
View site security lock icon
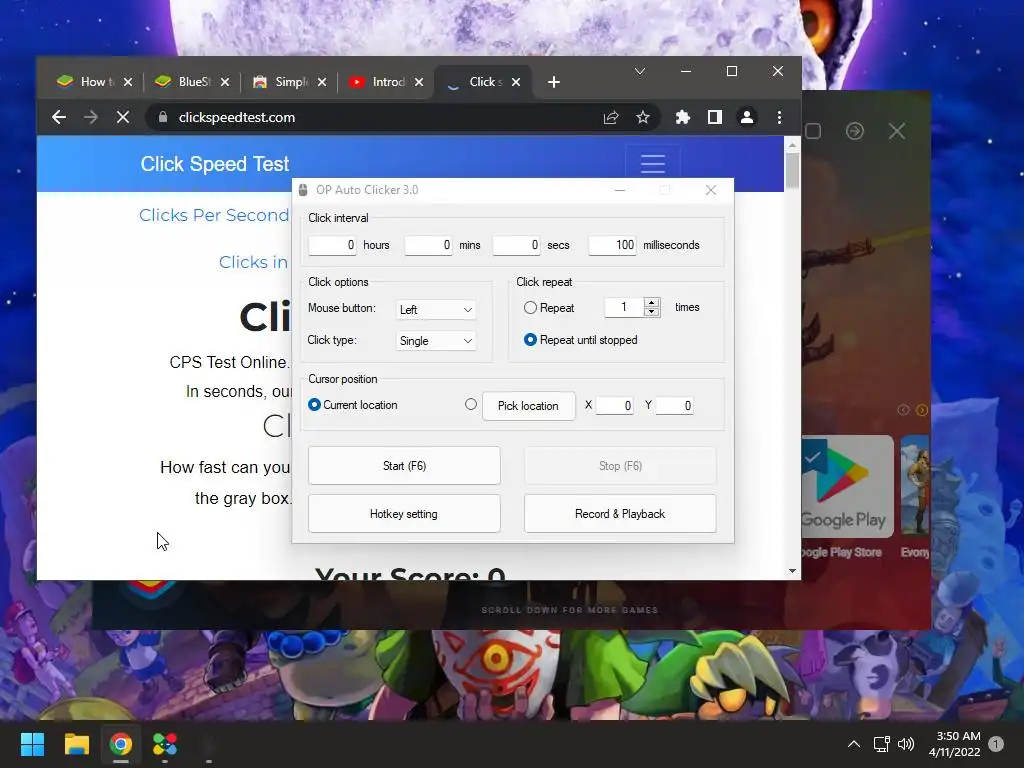pos(163,117)
